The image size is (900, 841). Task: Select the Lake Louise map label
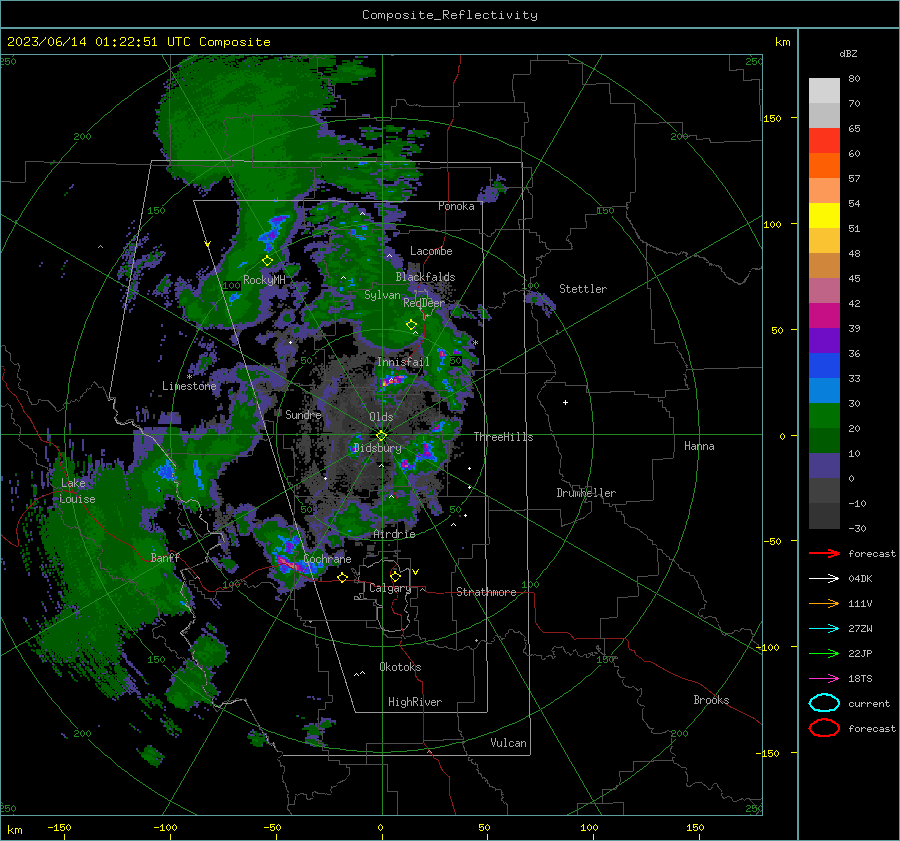[x=77, y=491]
